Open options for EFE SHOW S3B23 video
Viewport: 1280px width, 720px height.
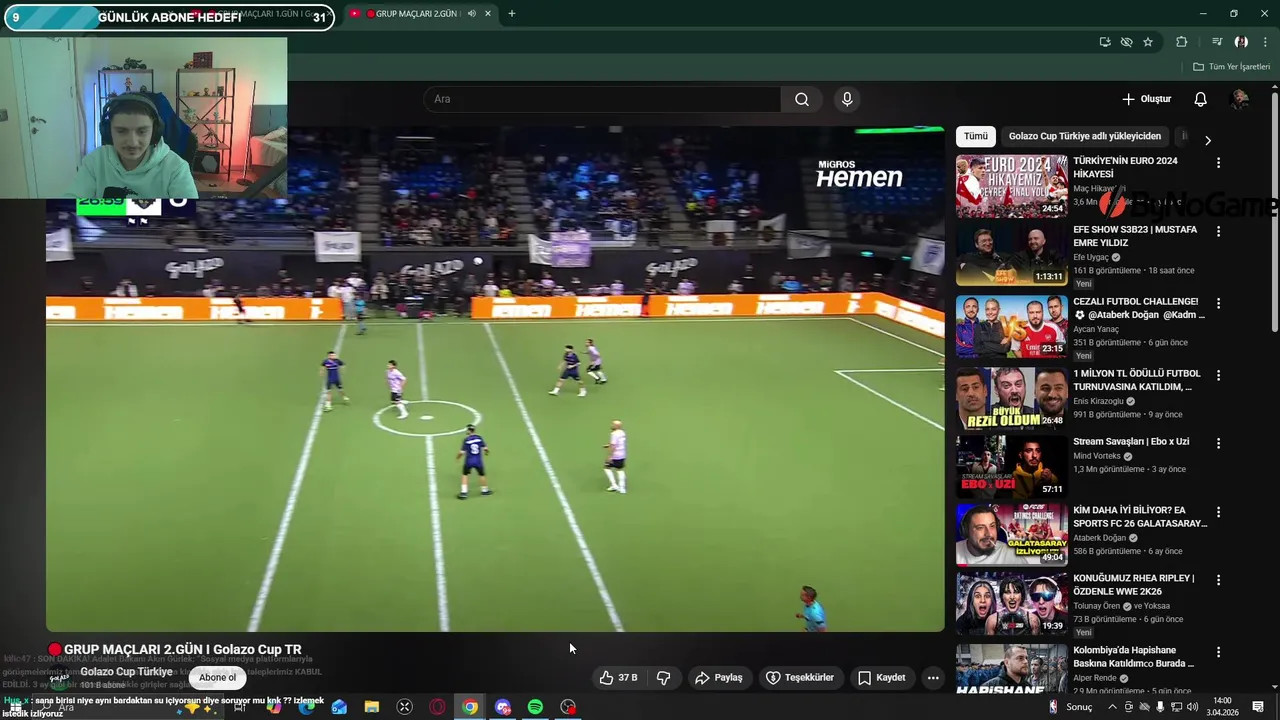(x=1218, y=231)
